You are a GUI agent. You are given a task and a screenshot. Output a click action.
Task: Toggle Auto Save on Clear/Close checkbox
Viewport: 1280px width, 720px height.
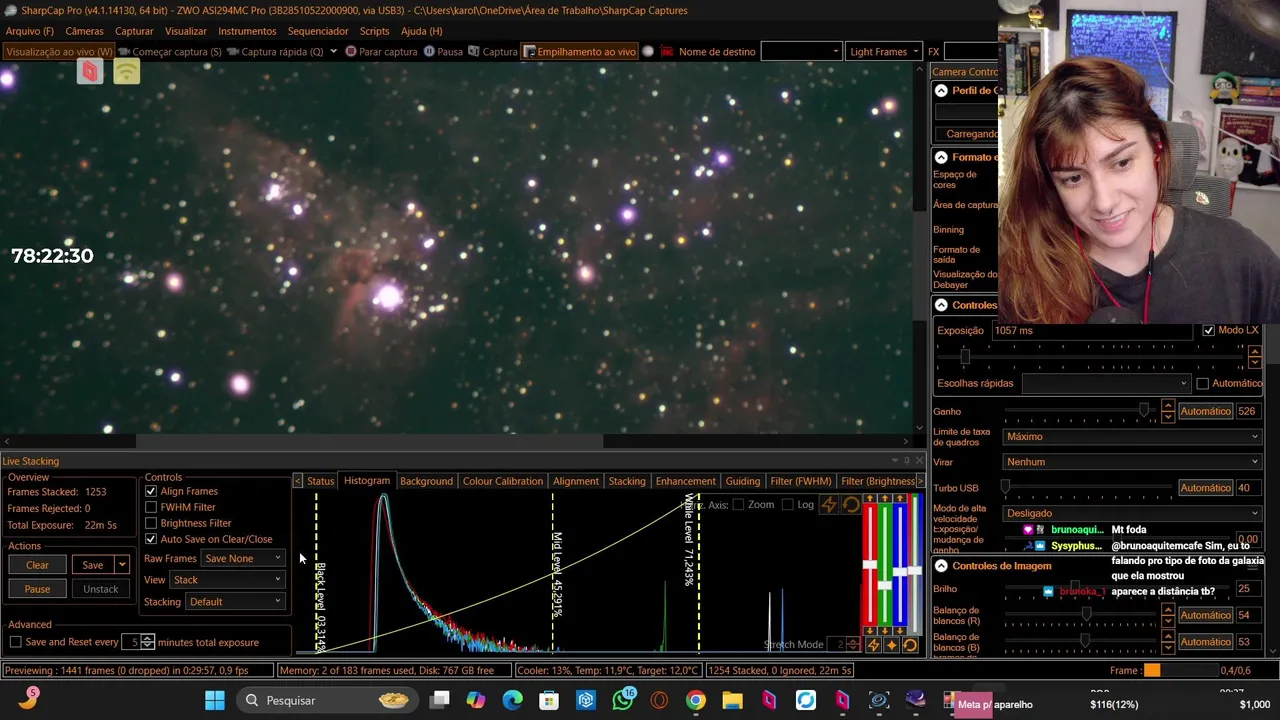tap(151, 539)
